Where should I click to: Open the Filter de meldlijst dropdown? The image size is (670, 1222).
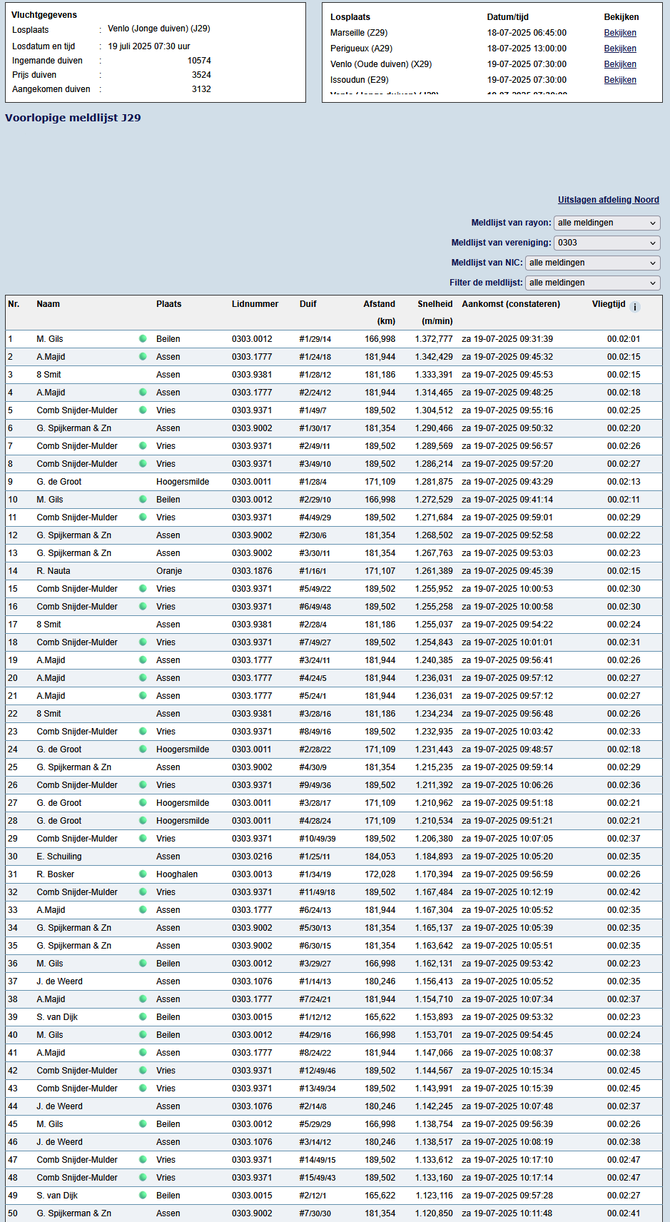click(x=593, y=283)
